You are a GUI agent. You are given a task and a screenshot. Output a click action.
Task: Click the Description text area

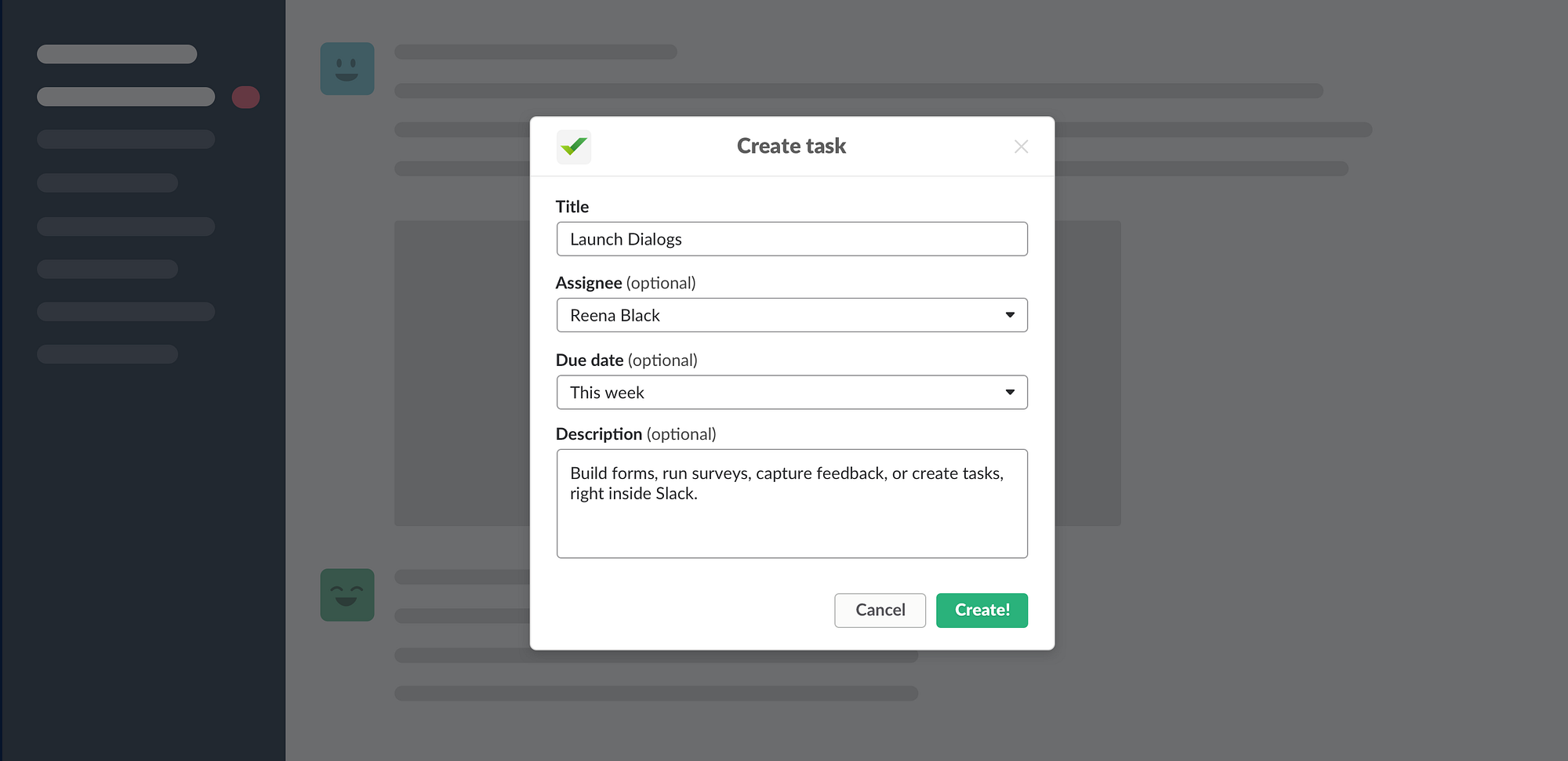tap(792, 504)
